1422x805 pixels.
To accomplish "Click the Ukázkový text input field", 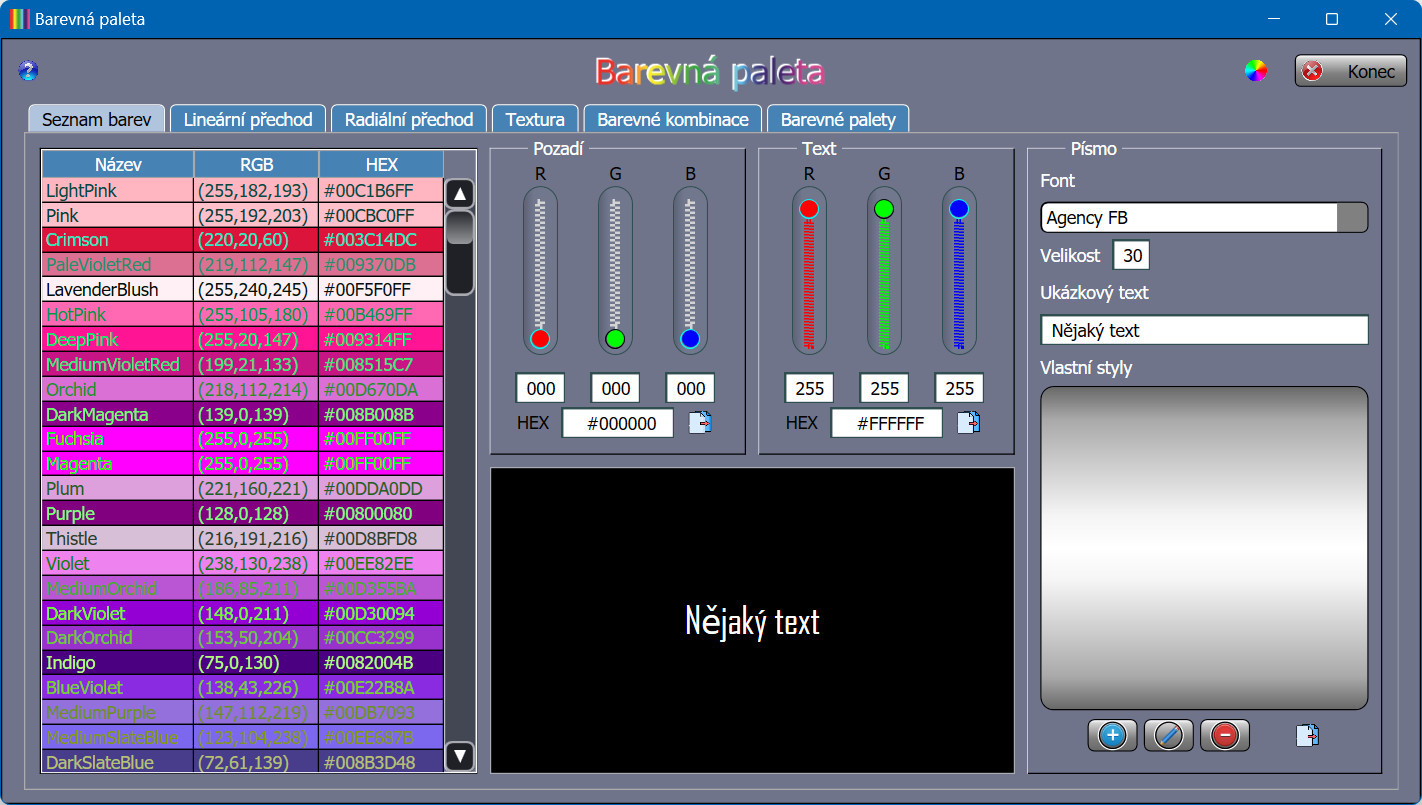I will [1204, 330].
